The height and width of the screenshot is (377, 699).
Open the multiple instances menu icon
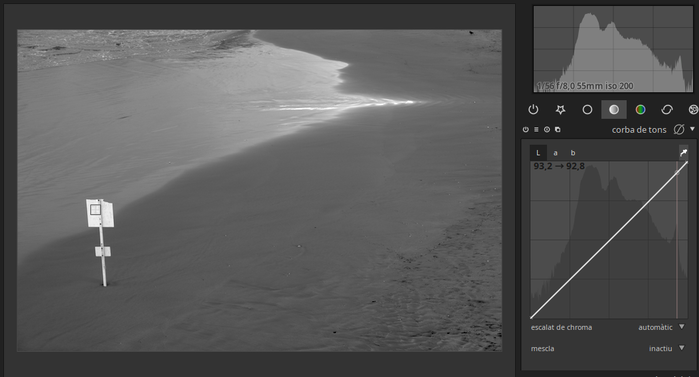click(558, 130)
